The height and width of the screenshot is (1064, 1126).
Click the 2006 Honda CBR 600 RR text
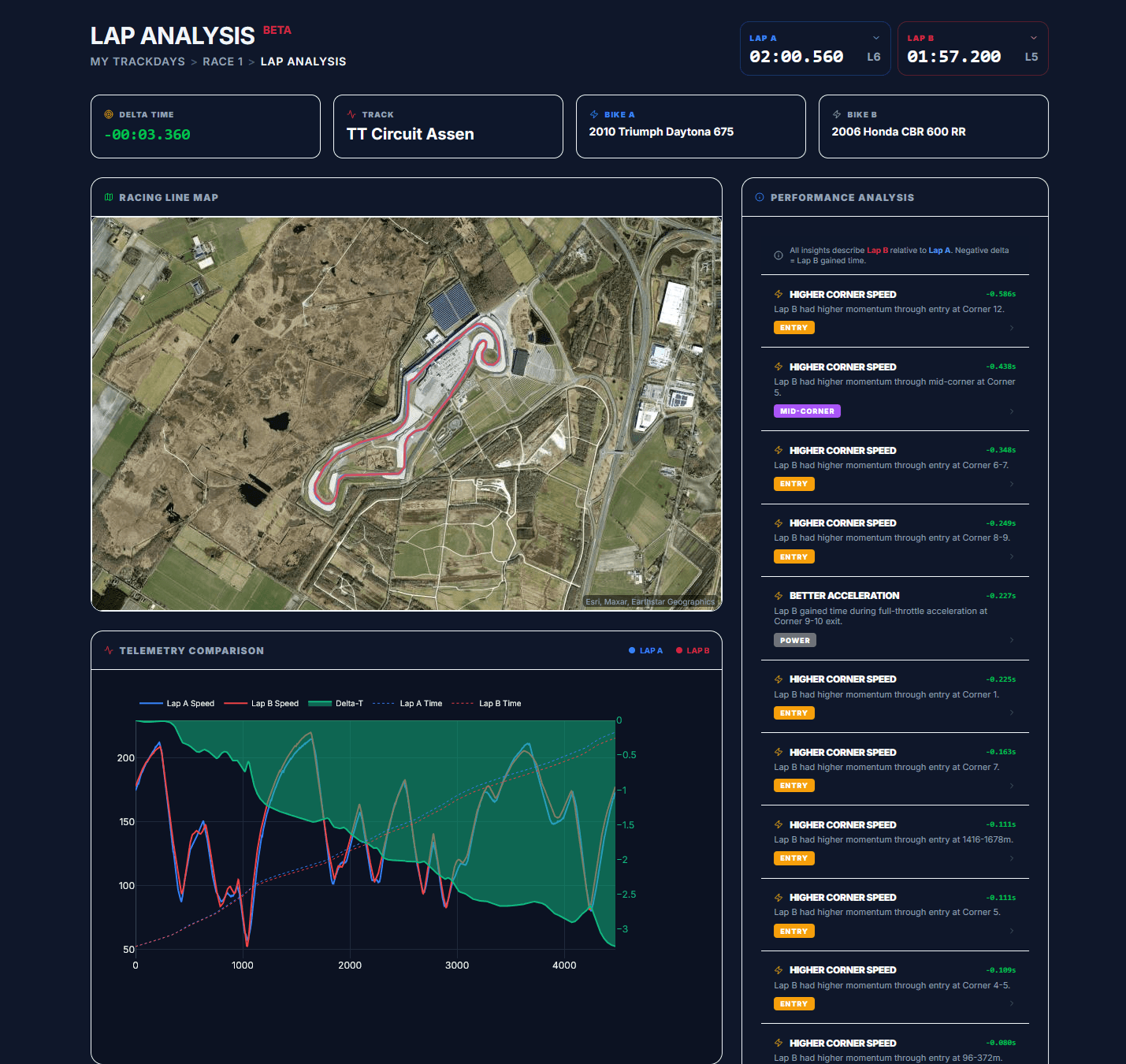(x=898, y=132)
